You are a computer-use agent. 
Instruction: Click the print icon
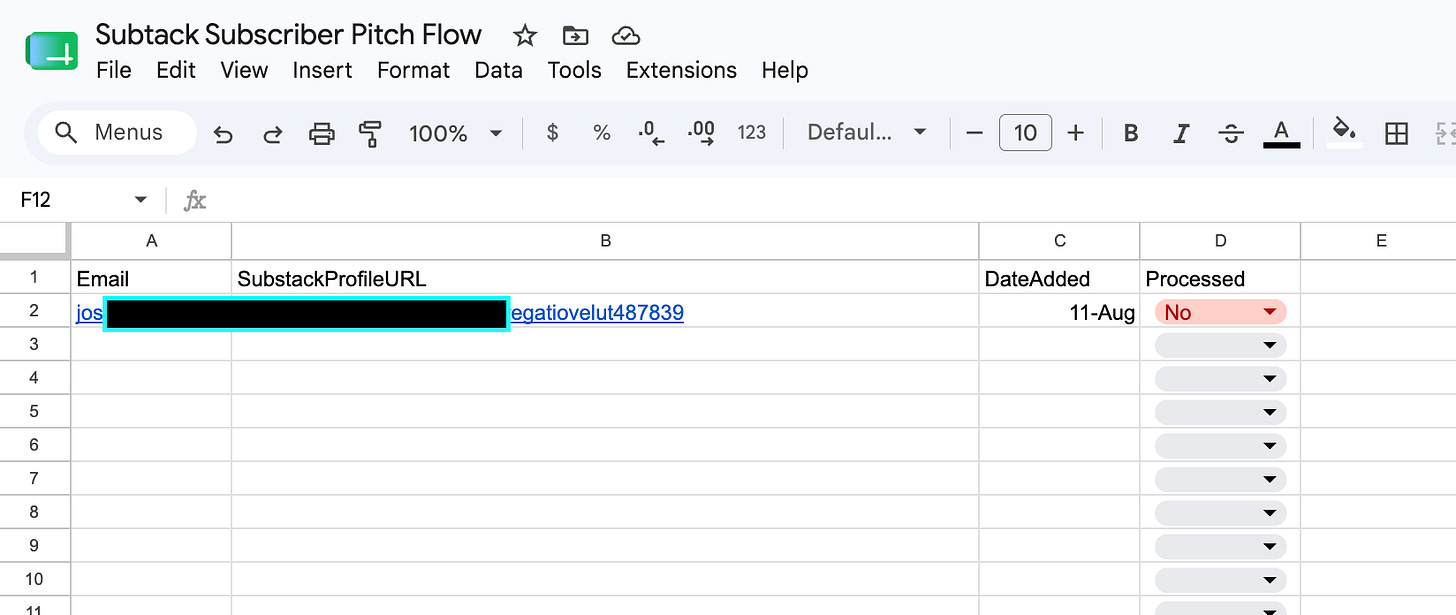tap(322, 133)
